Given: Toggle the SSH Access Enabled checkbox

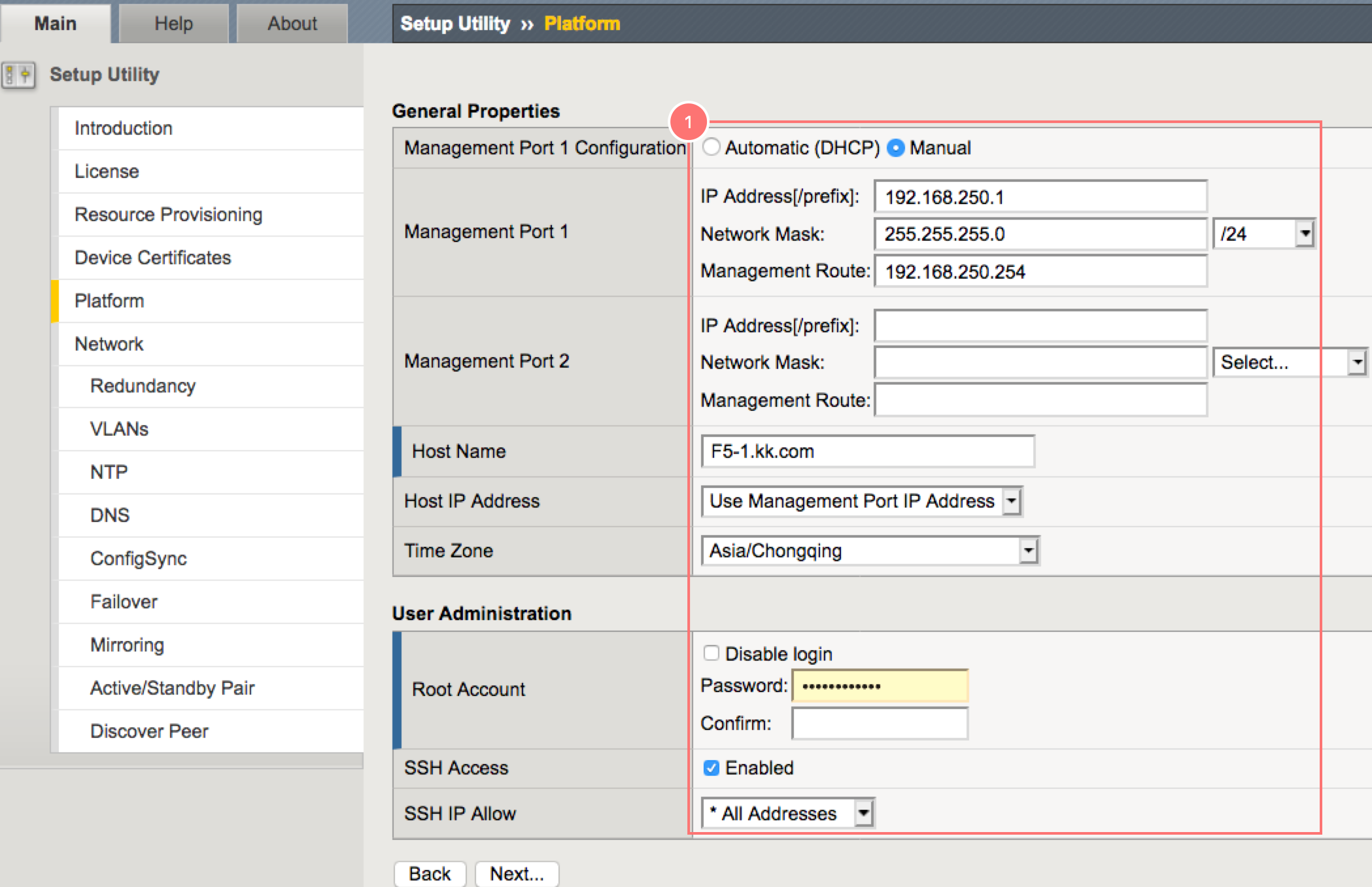Looking at the screenshot, I should tap(711, 767).
